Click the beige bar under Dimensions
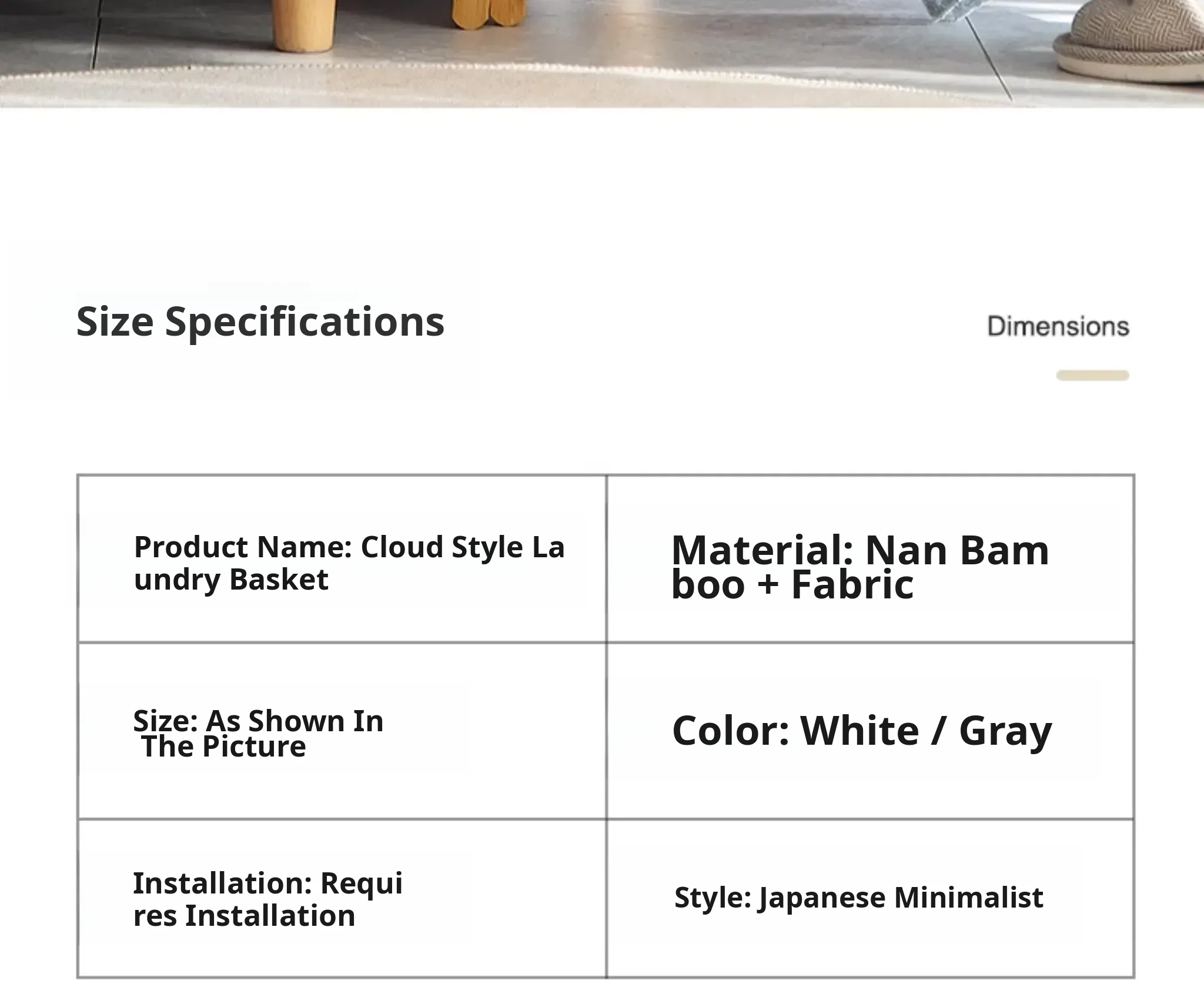1204x994 pixels. (x=1092, y=376)
